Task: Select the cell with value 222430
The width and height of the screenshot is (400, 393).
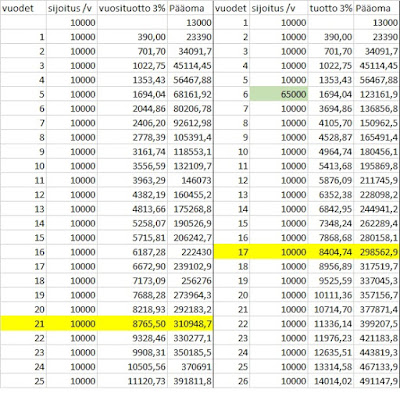Action: point(190,252)
